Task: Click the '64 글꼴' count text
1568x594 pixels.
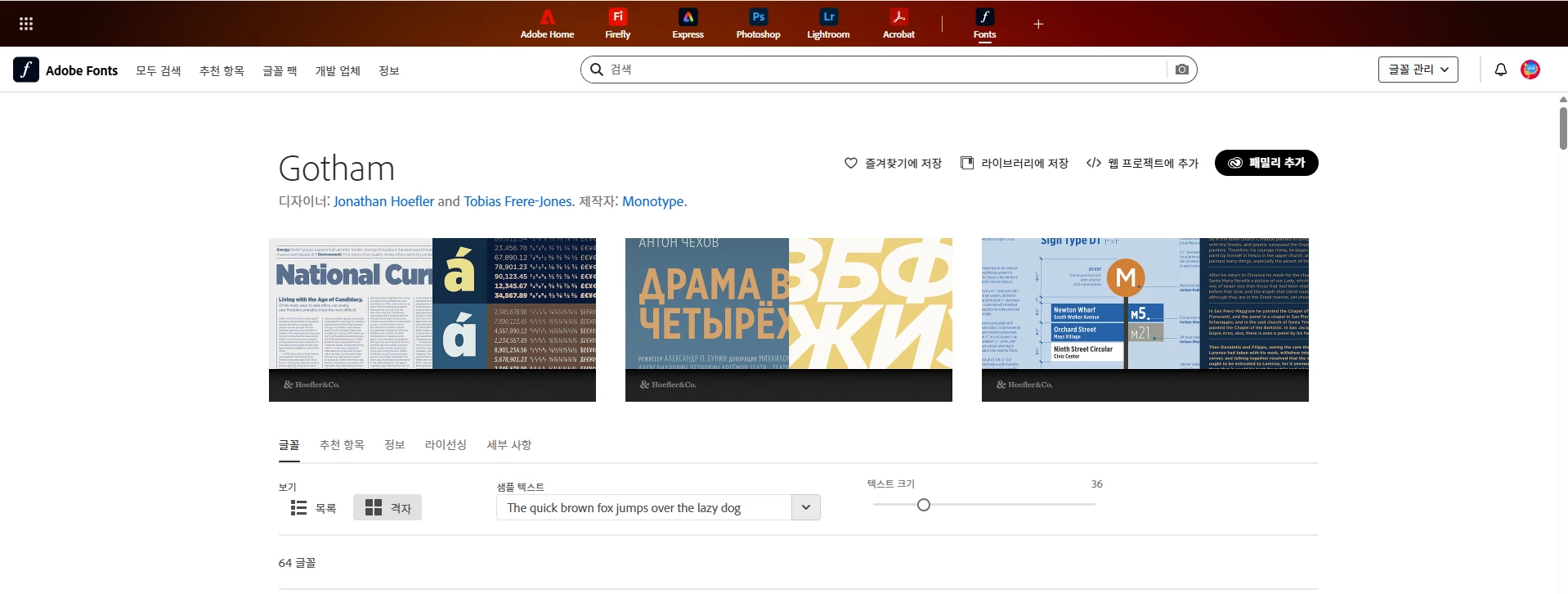Action: 297,563
